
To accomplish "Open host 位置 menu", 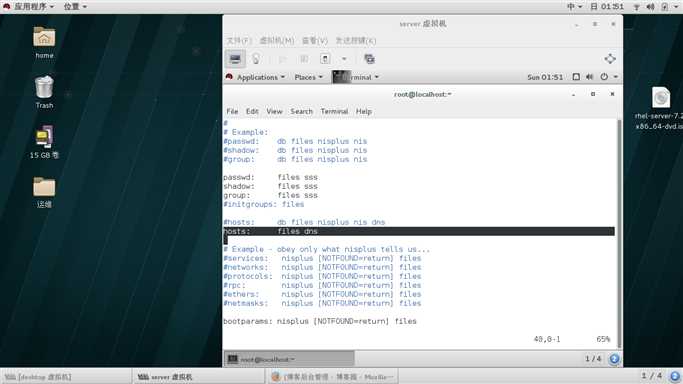I will click(x=75, y=7).
